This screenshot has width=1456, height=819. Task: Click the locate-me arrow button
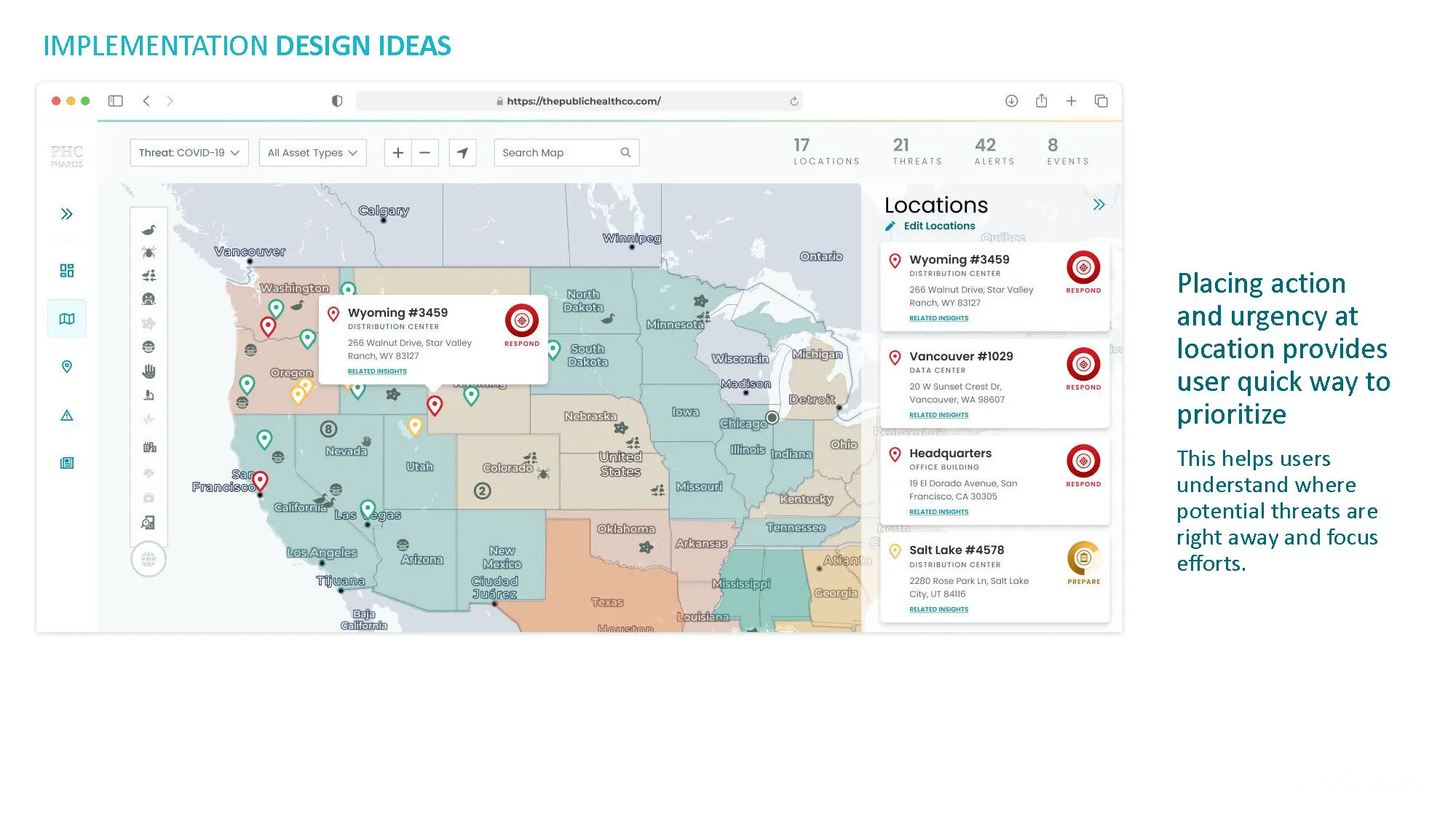pyautogui.click(x=462, y=153)
